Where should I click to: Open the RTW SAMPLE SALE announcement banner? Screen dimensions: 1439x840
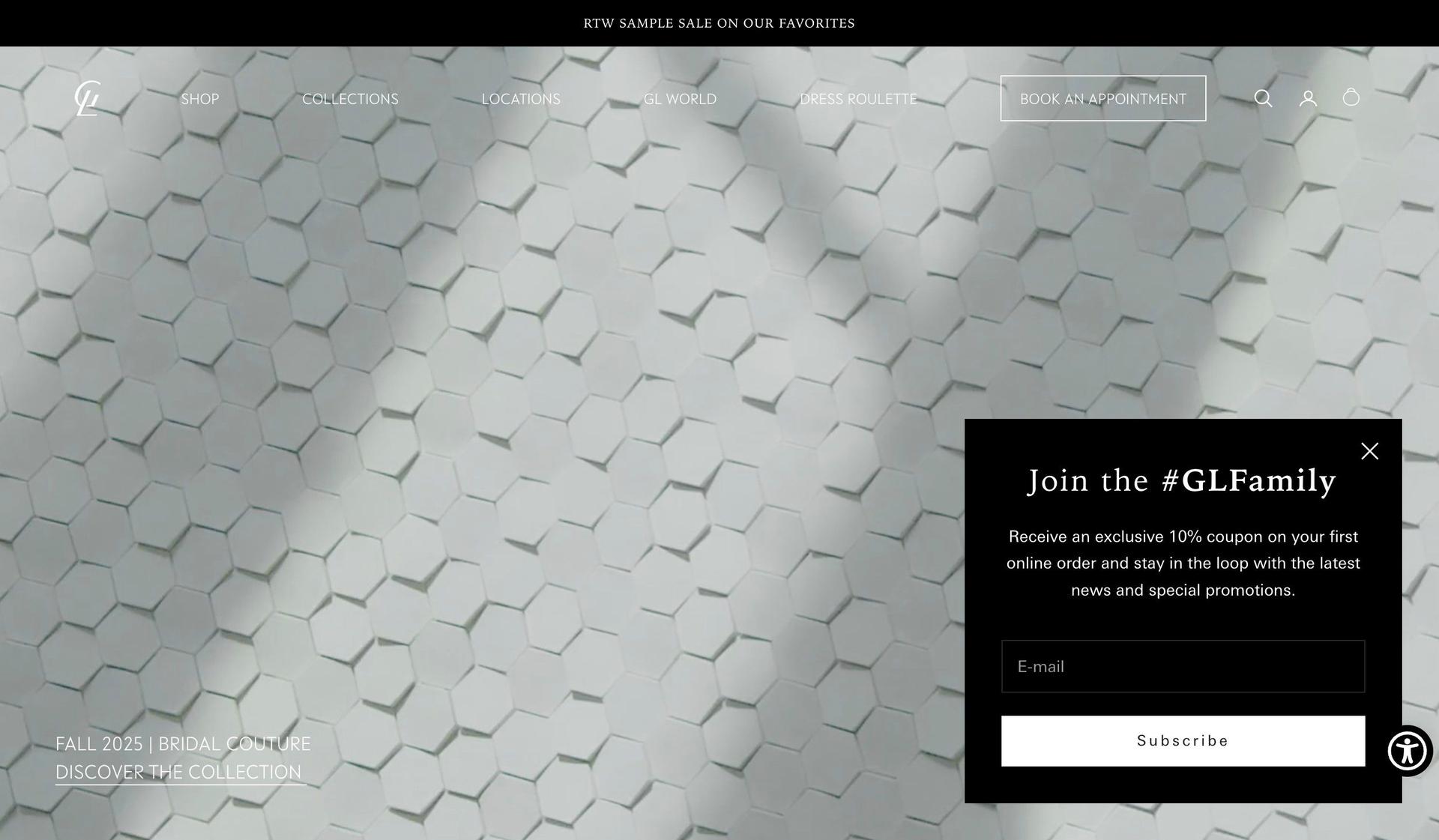coord(719,23)
